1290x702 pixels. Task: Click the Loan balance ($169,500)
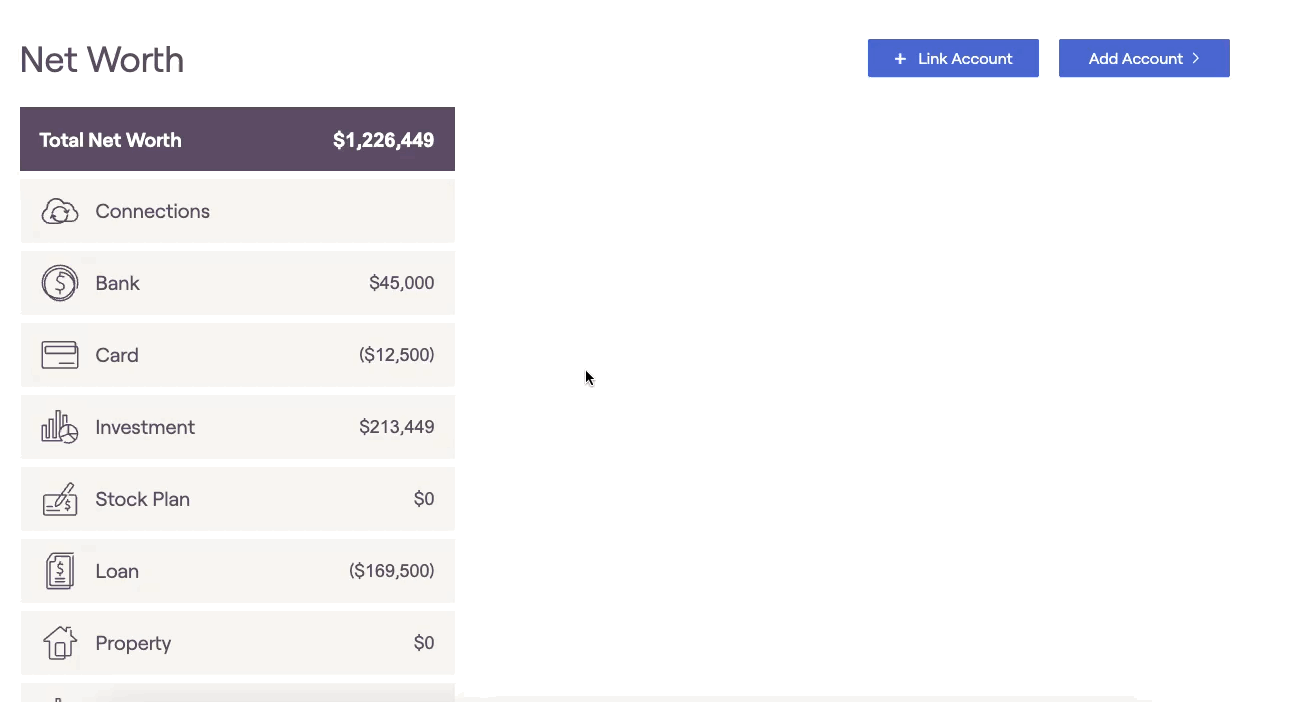pos(391,571)
